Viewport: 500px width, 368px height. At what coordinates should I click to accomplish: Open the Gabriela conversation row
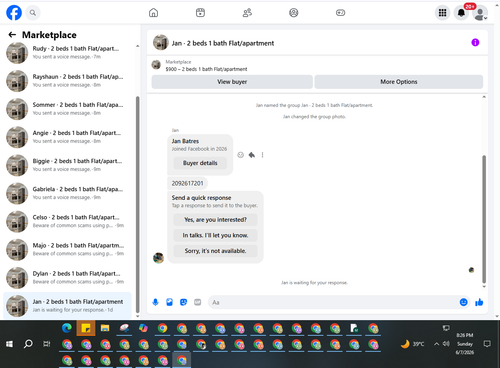point(67,193)
